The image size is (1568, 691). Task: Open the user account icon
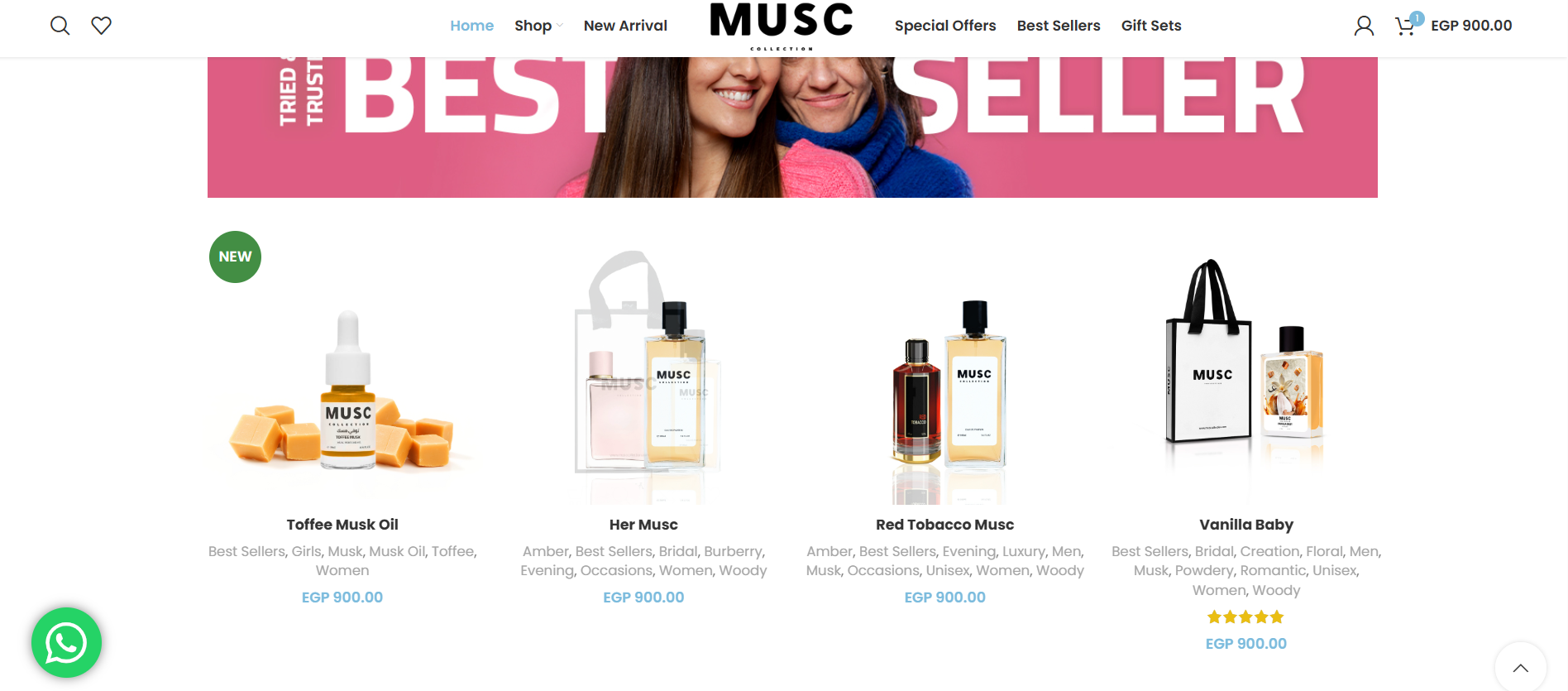click(1364, 26)
